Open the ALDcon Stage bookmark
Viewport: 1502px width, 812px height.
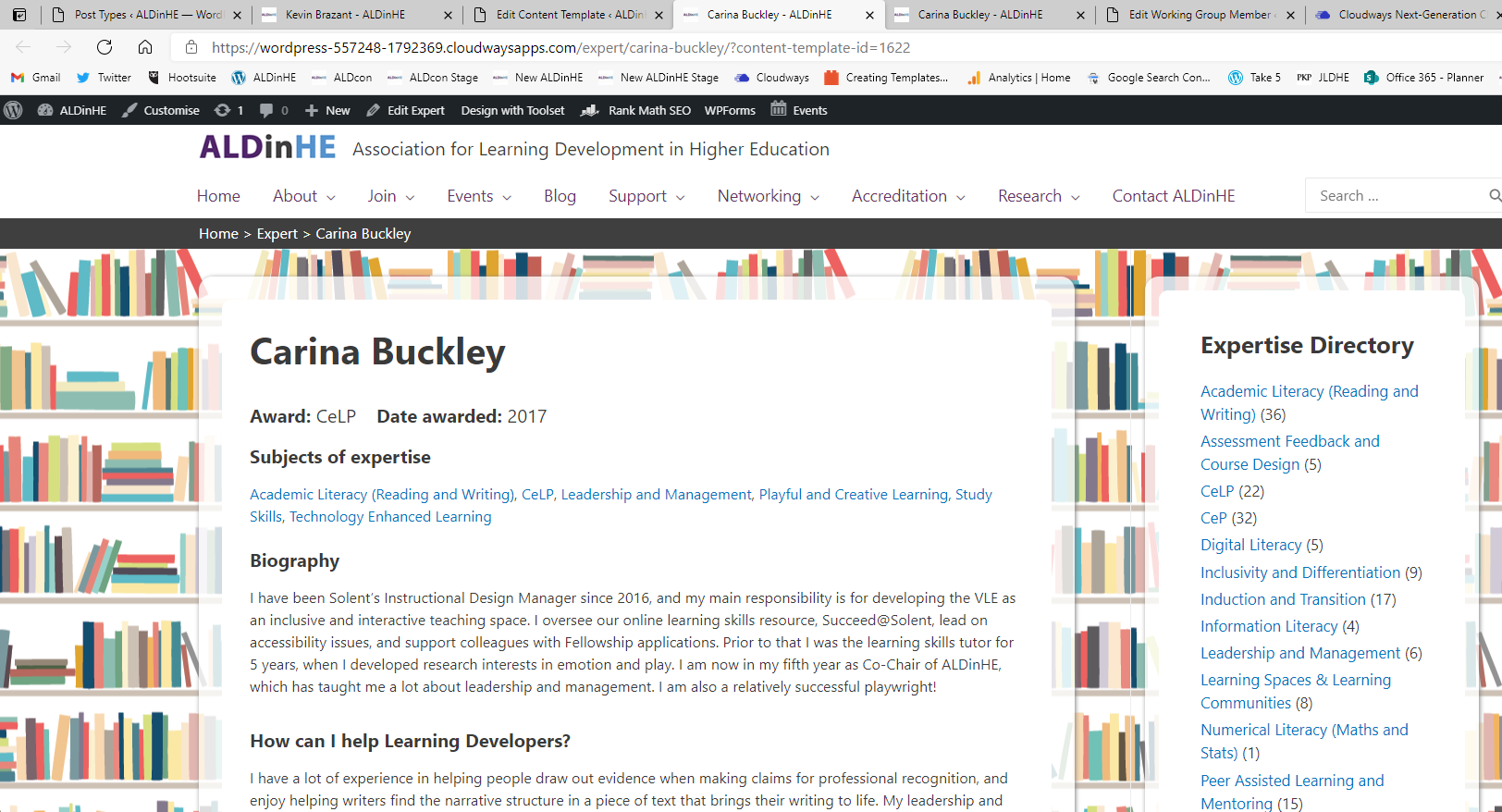(432, 78)
